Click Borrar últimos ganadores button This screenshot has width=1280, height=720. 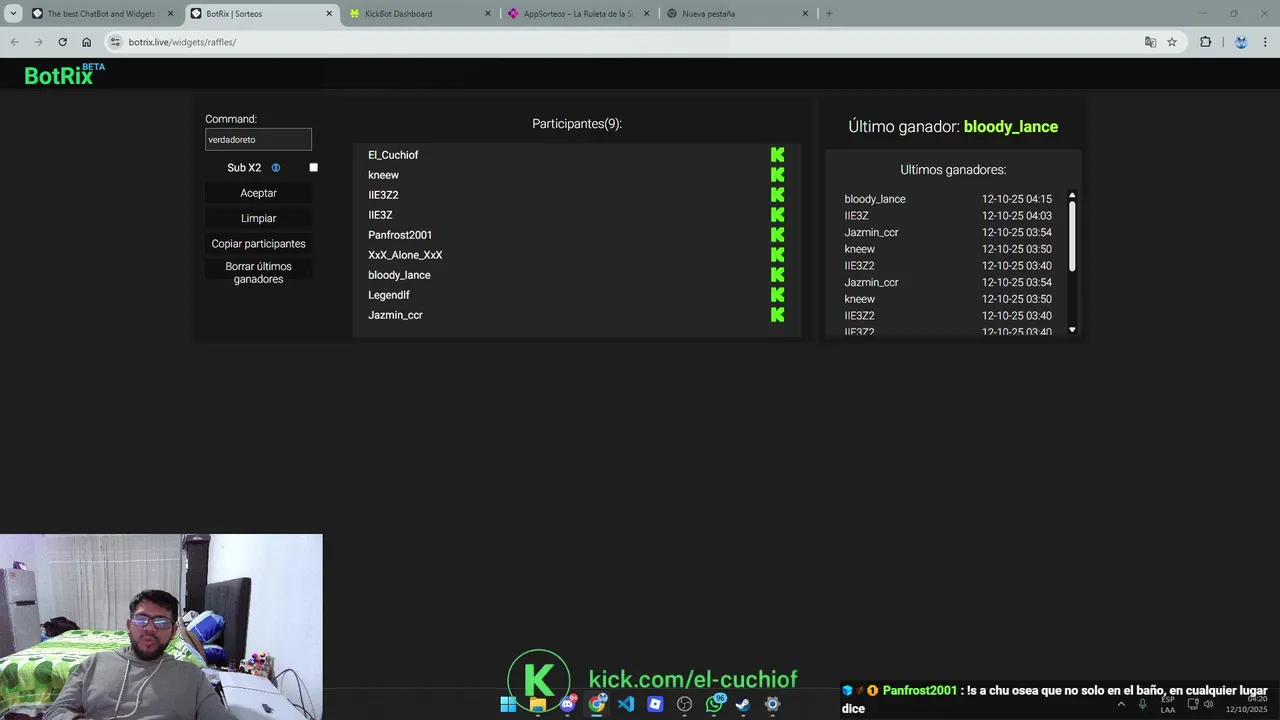(x=258, y=273)
